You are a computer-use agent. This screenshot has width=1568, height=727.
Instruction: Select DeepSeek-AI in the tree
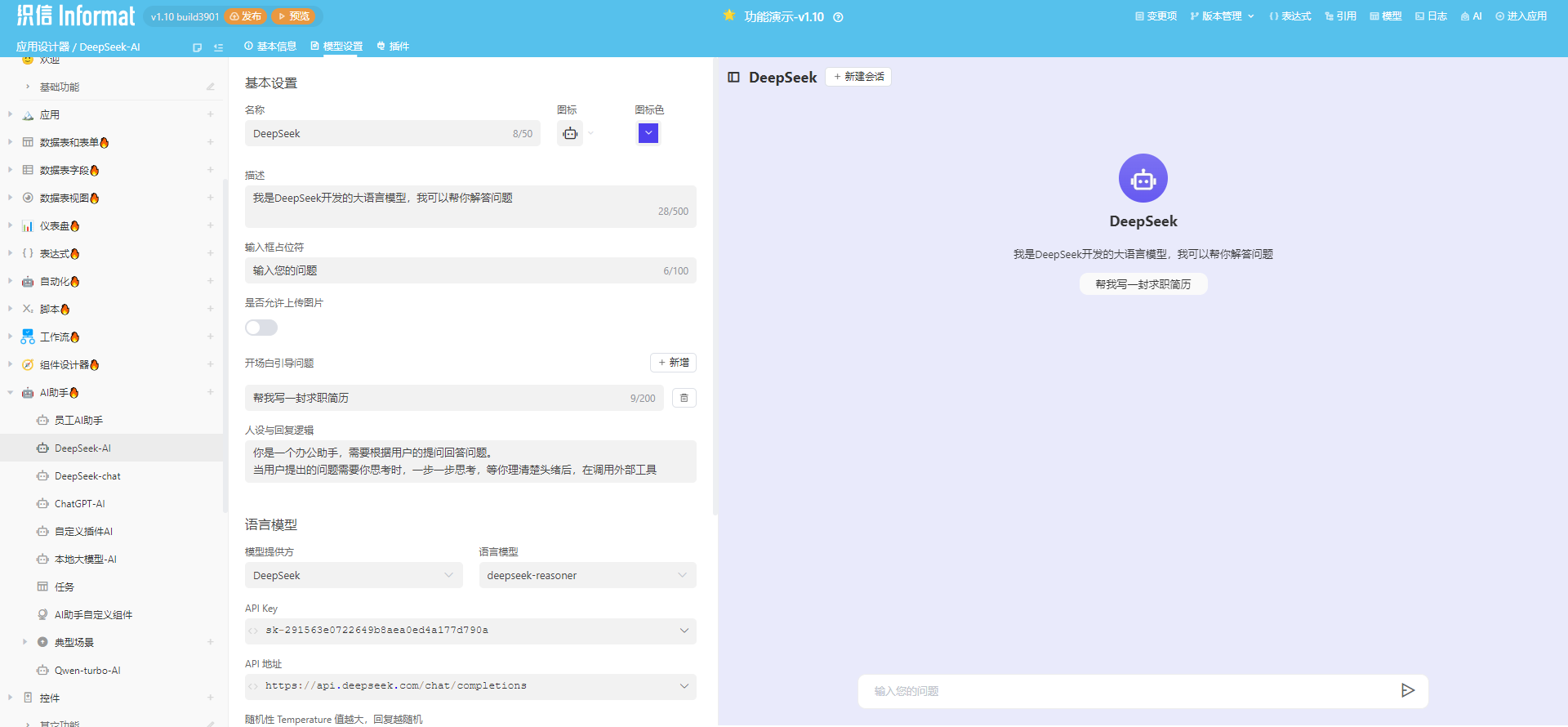(82, 448)
